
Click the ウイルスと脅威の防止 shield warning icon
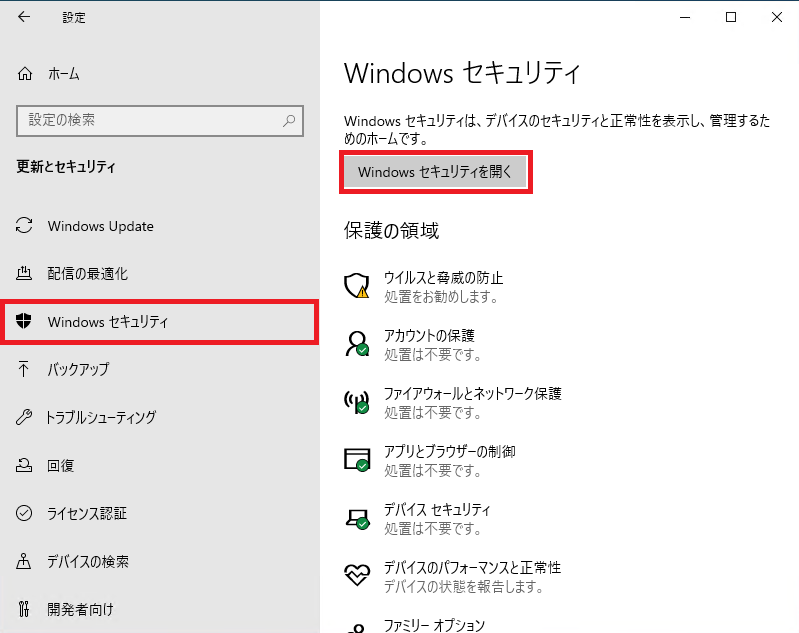click(357, 285)
